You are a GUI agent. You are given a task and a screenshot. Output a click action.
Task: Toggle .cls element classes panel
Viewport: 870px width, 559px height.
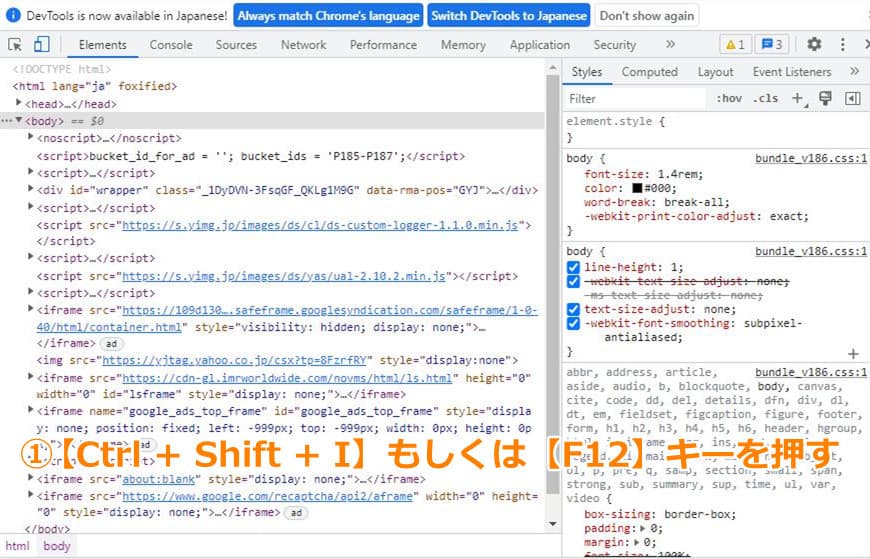point(765,98)
